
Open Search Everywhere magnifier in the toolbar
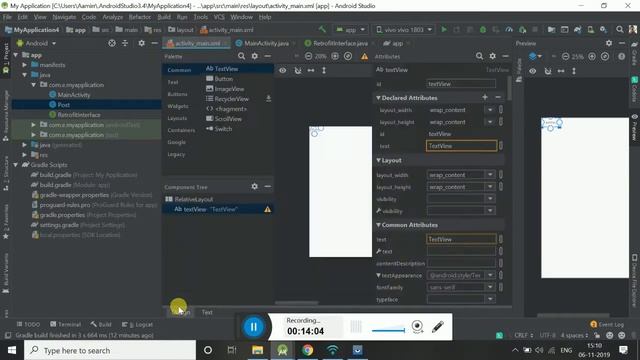pyautogui.click(x=619, y=29)
